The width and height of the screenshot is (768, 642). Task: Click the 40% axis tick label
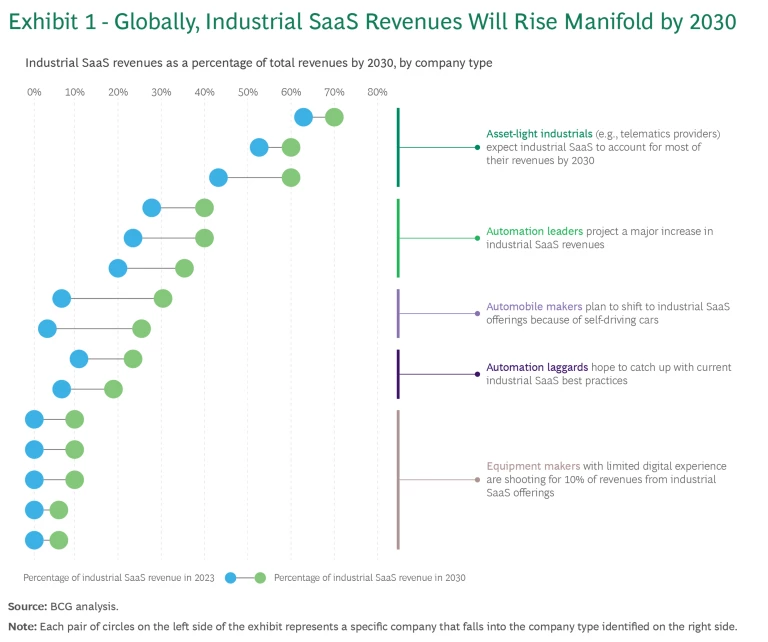205,92
